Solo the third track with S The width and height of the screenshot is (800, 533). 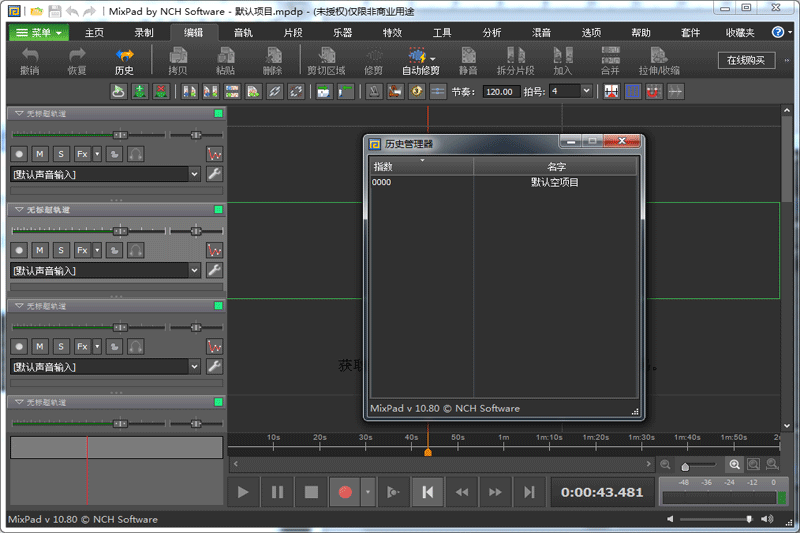61,346
